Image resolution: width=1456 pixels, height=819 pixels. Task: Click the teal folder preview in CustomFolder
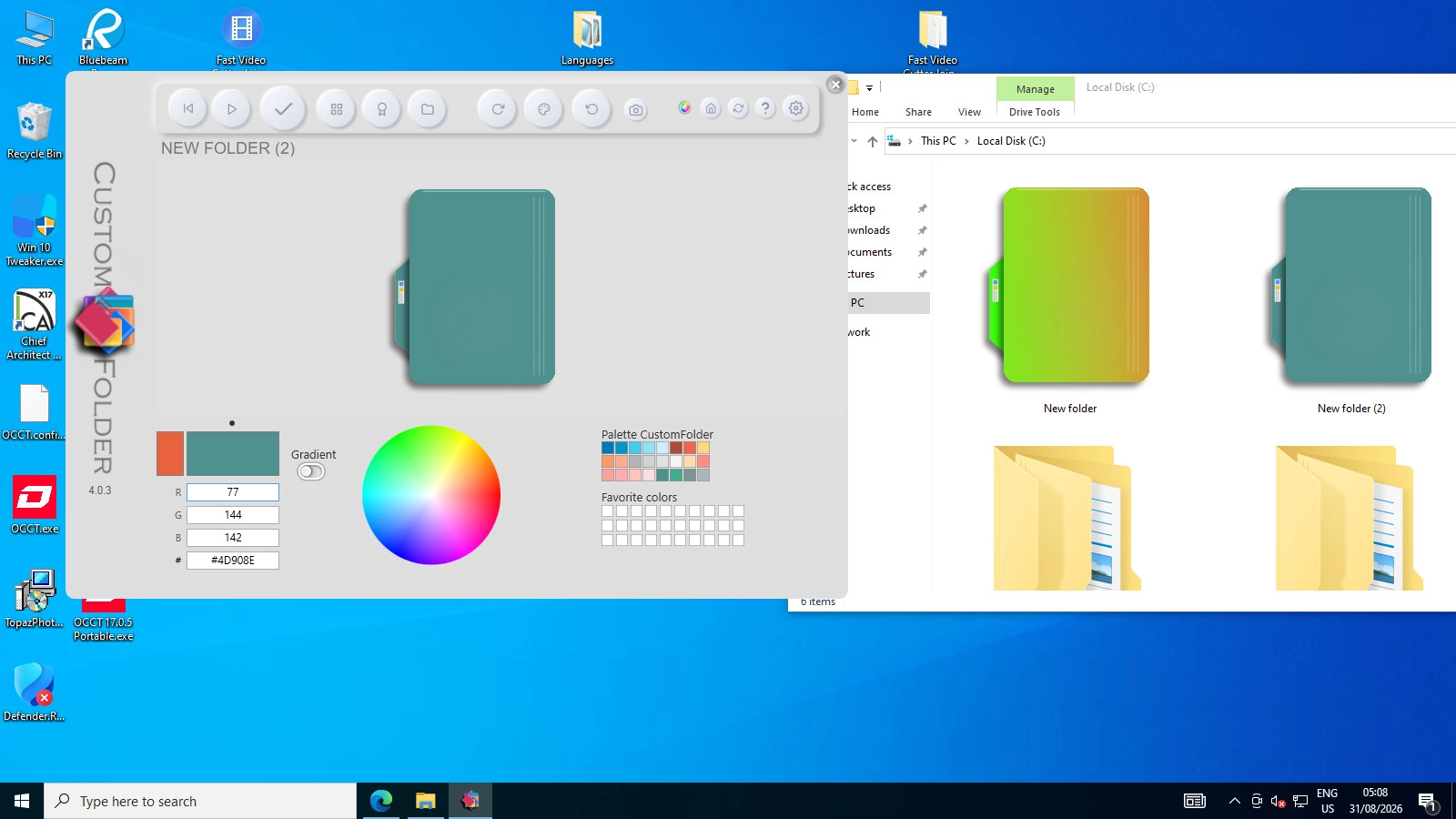pos(475,287)
